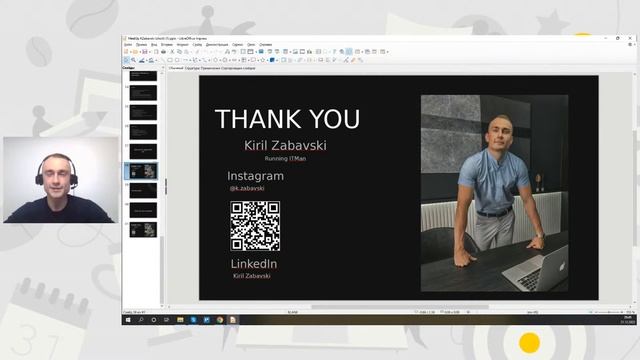Select the Symbol Shapes tool
The width and height of the screenshot is (640, 360).
(225, 60)
